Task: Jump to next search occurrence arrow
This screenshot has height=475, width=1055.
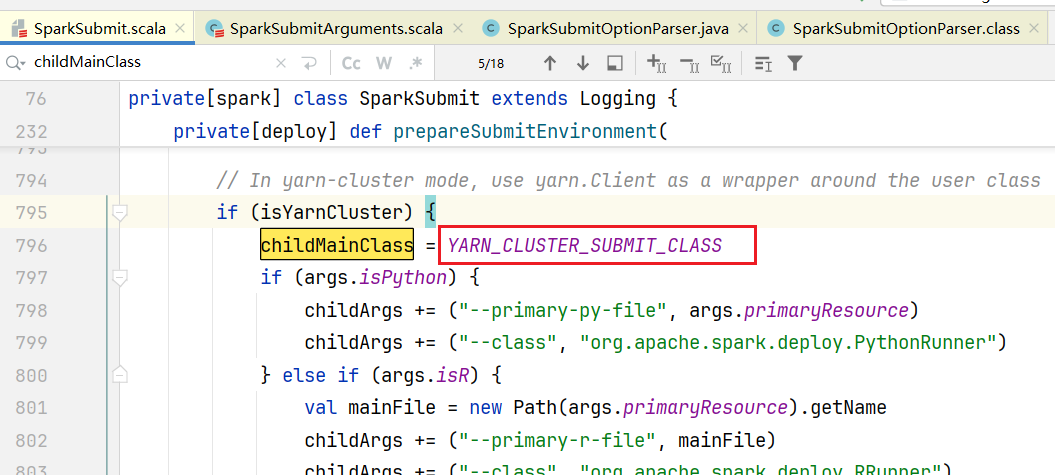Action: (583, 63)
